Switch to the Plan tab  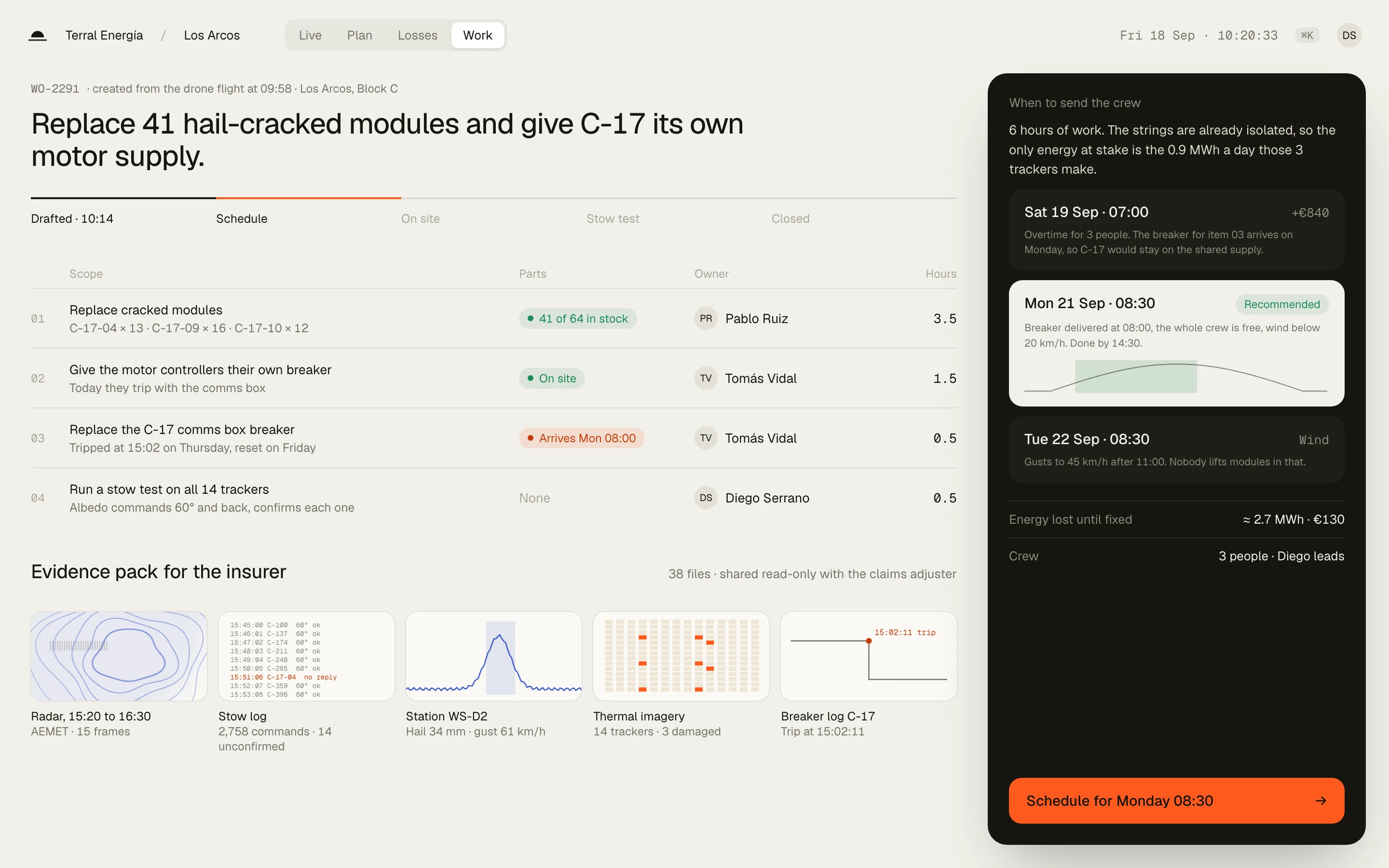point(359,36)
